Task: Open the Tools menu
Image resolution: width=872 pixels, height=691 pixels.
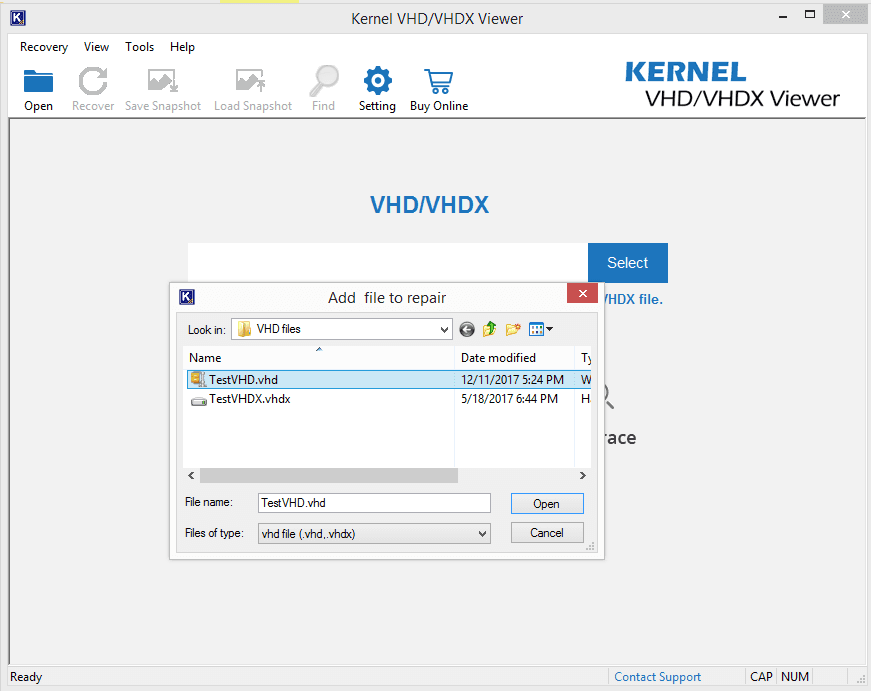Action: click(x=140, y=47)
